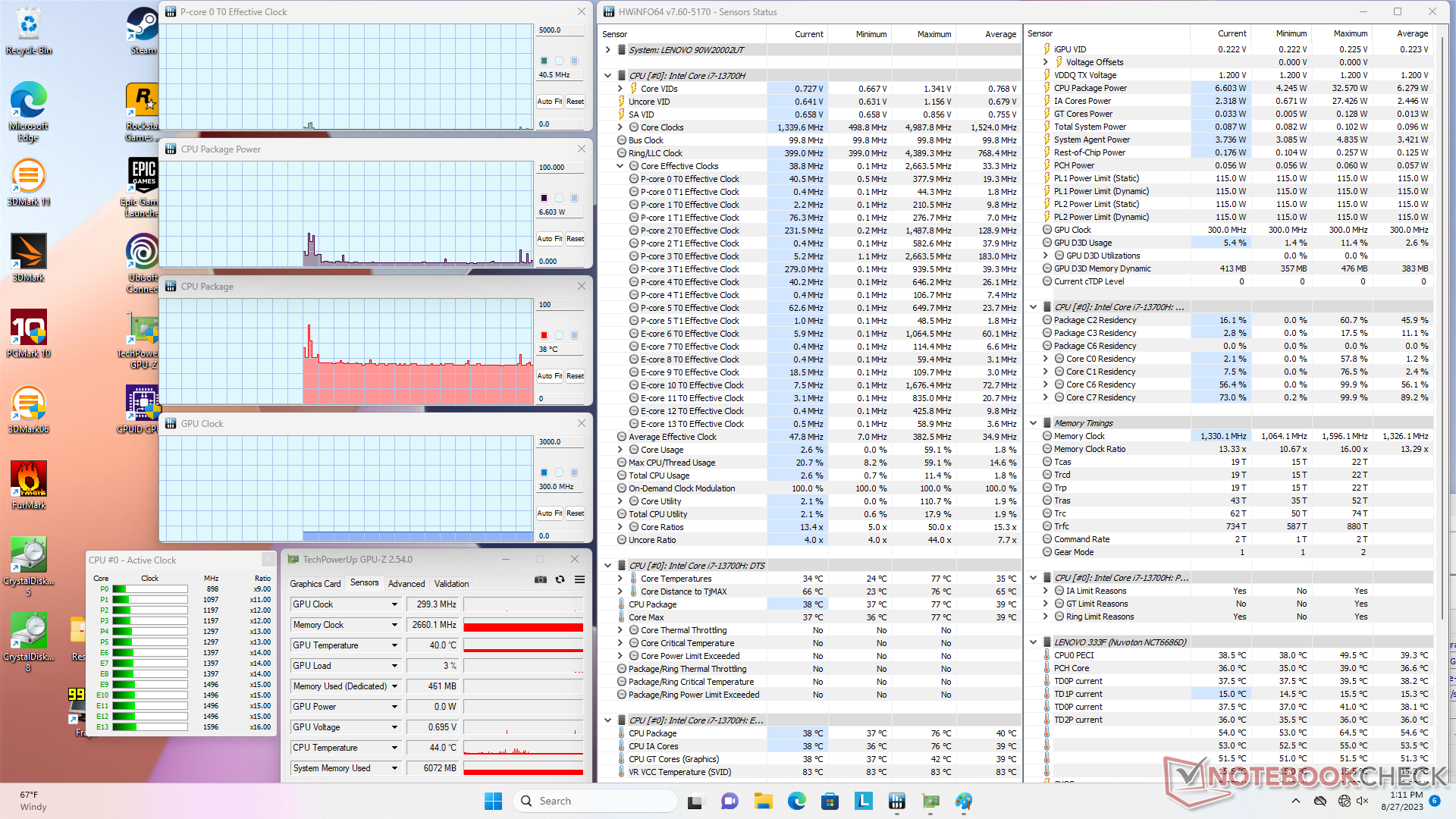
Task: Expand Core Temperatures sensor group
Action: tap(620, 579)
